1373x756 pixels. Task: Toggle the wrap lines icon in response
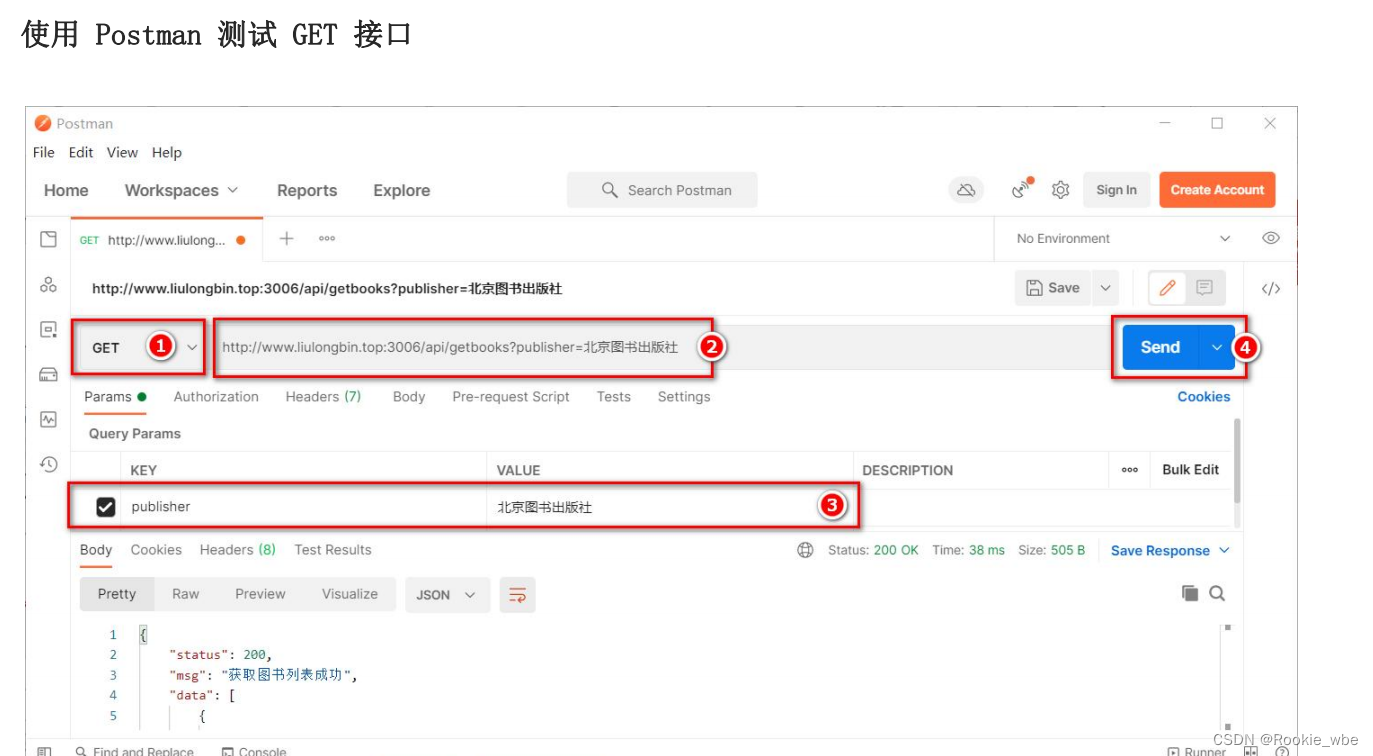click(x=518, y=595)
